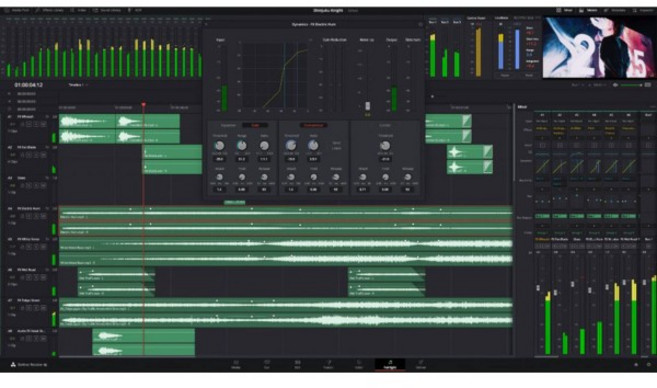Screen dimensions: 657x388
Task: Click the Home icon in bottom right
Action: 636,365
